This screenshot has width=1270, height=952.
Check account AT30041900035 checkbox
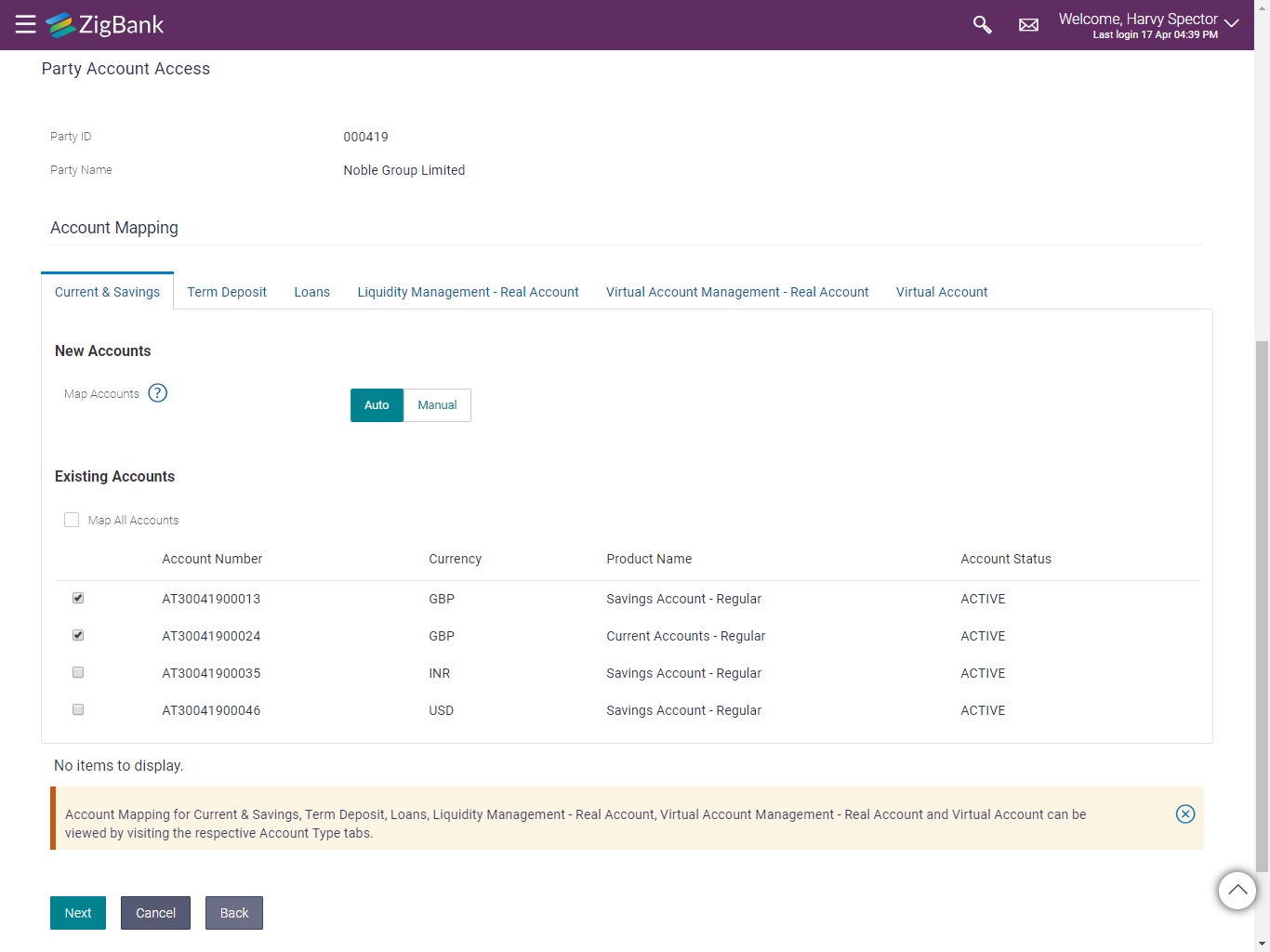click(x=78, y=672)
